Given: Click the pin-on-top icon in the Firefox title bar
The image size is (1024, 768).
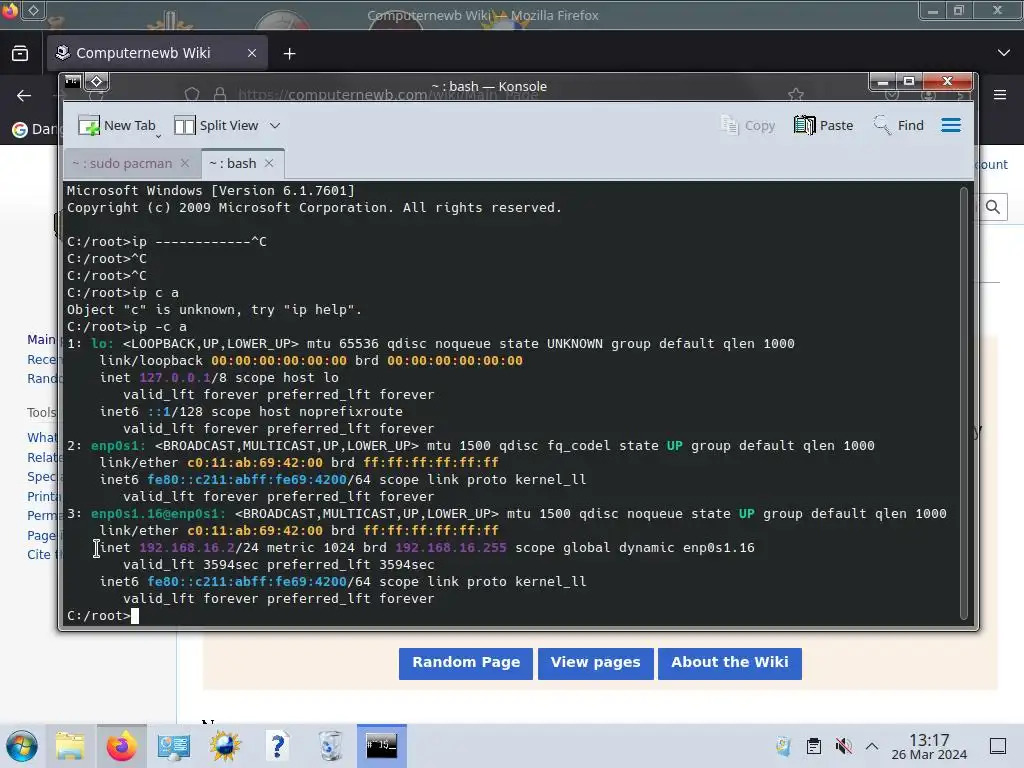Looking at the screenshot, I should [x=33, y=10].
